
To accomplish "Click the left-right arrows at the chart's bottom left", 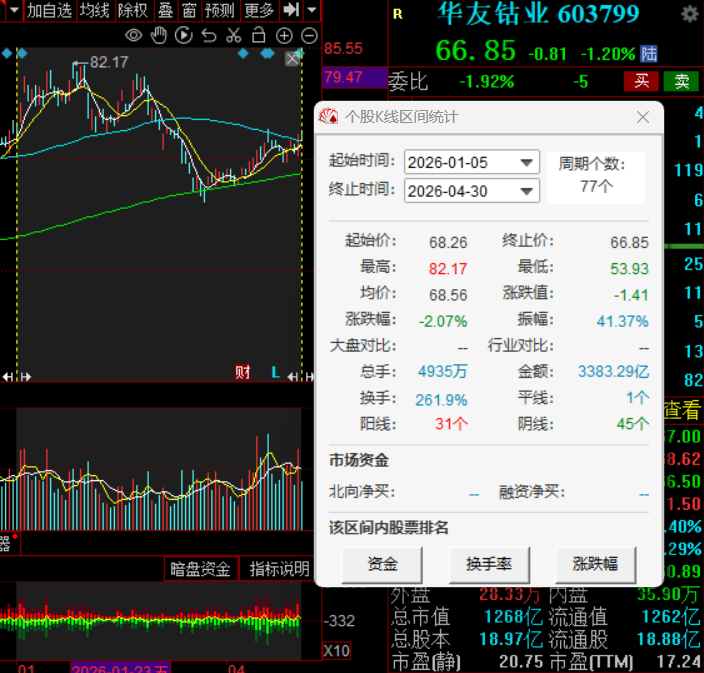I will tap(16, 377).
